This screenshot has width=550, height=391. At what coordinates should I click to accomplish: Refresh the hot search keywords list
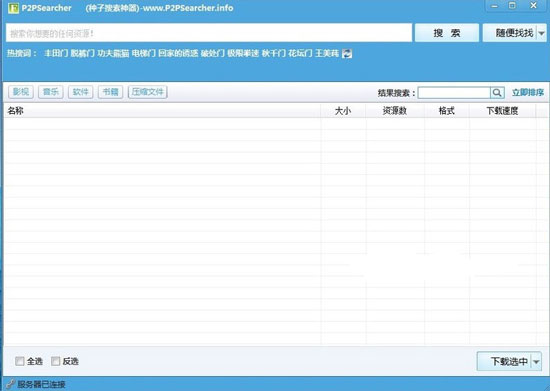click(x=347, y=54)
